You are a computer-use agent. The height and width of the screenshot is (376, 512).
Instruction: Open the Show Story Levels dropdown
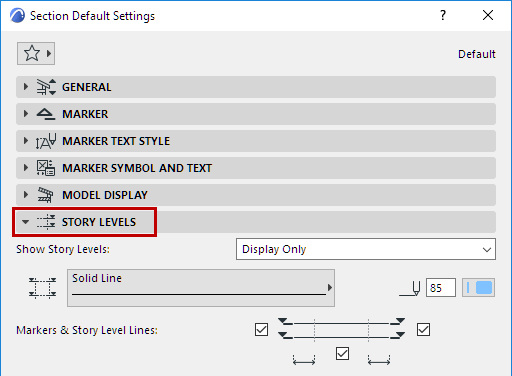tap(366, 249)
